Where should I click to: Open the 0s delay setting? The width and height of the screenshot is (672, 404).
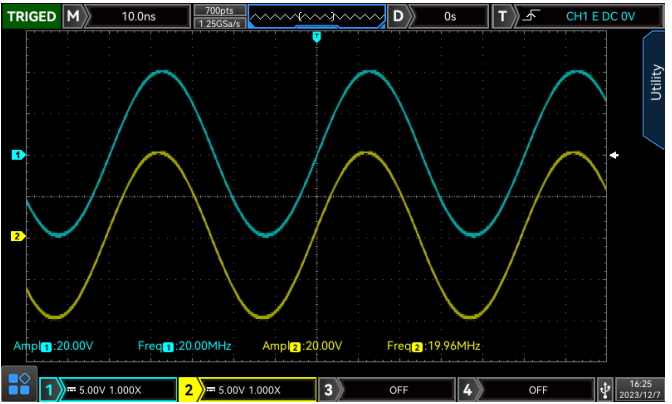[450, 16]
